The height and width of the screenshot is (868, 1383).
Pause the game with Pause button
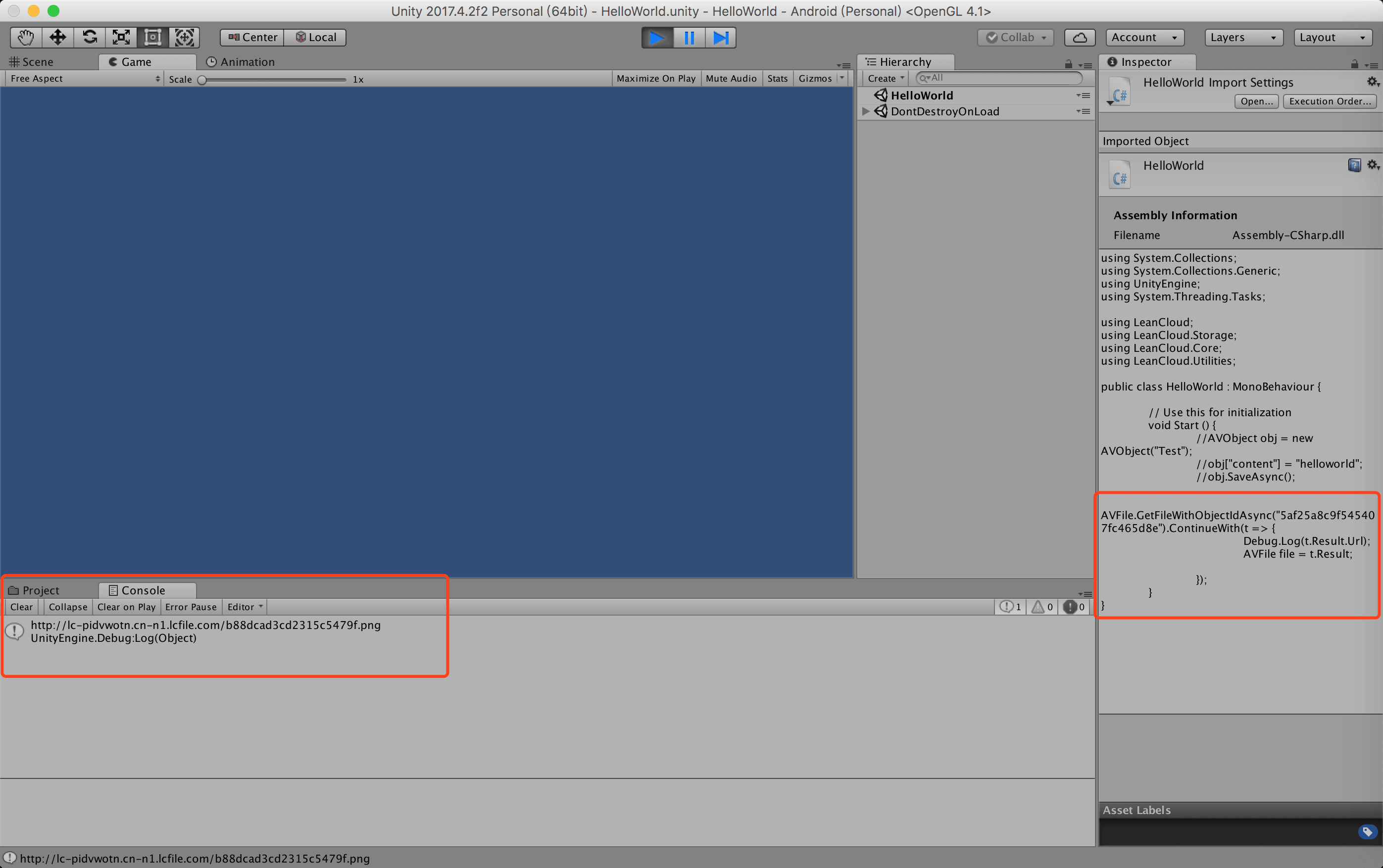coord(689,38)
